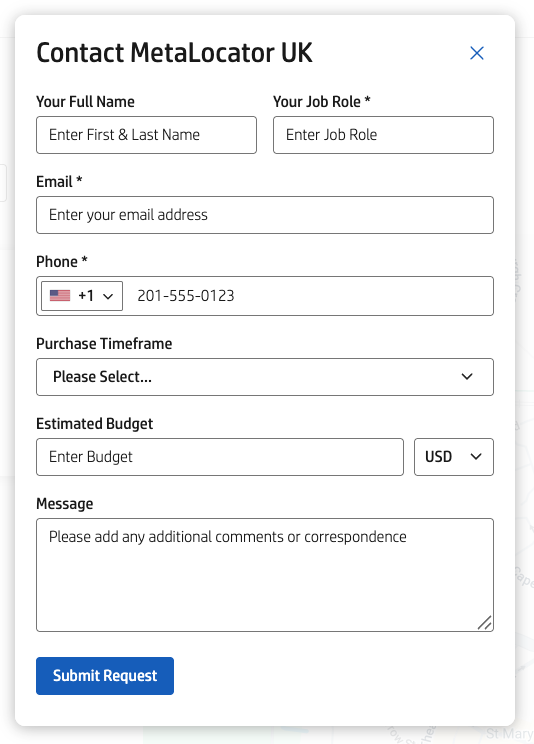The width and height of the screenshot is (534, 744).
Task: Click the Message box resize handle
Action: pyautogui.click(x=485, y=623)
